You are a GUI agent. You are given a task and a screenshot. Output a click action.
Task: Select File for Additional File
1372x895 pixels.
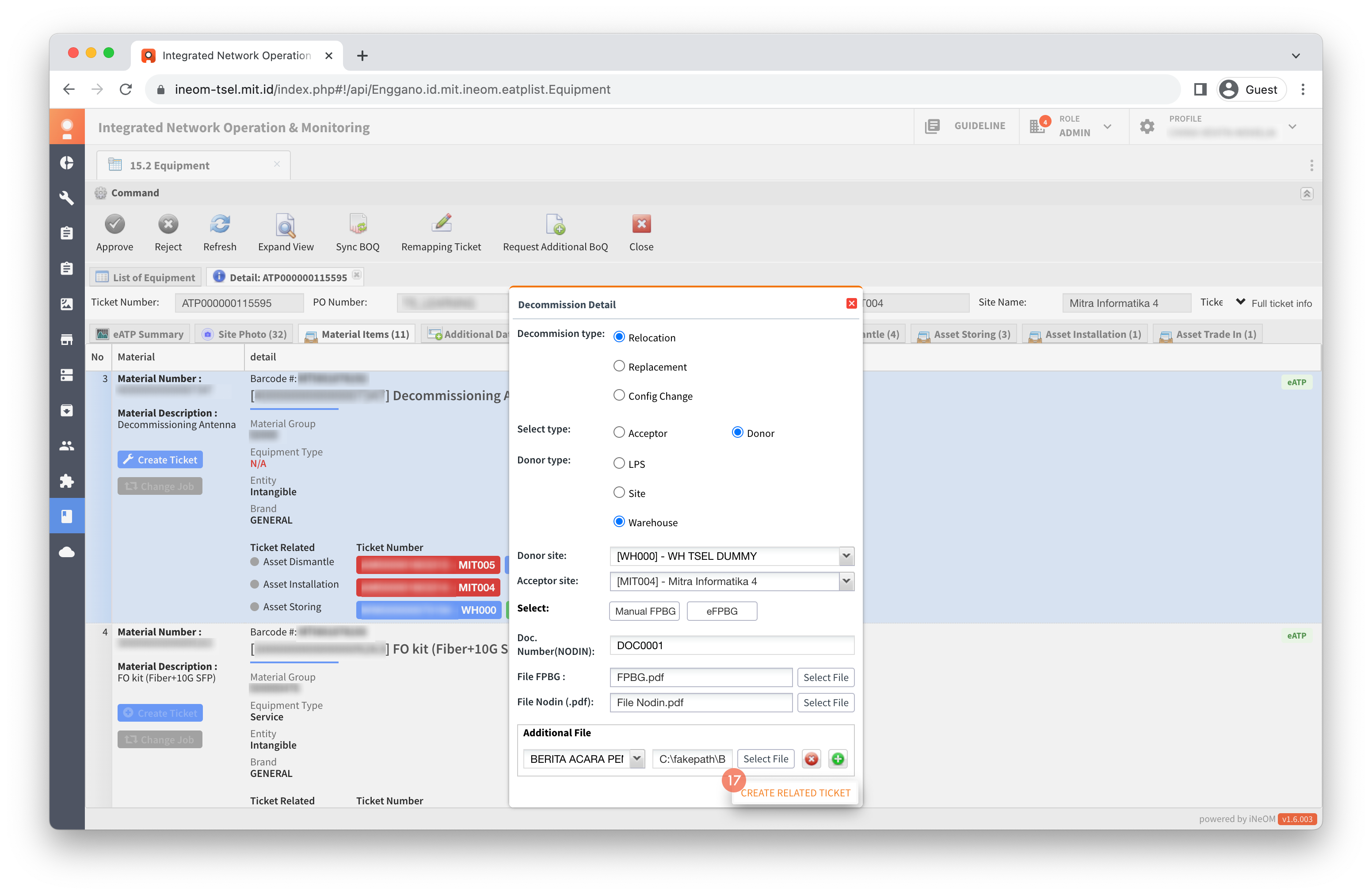point(766,759)
